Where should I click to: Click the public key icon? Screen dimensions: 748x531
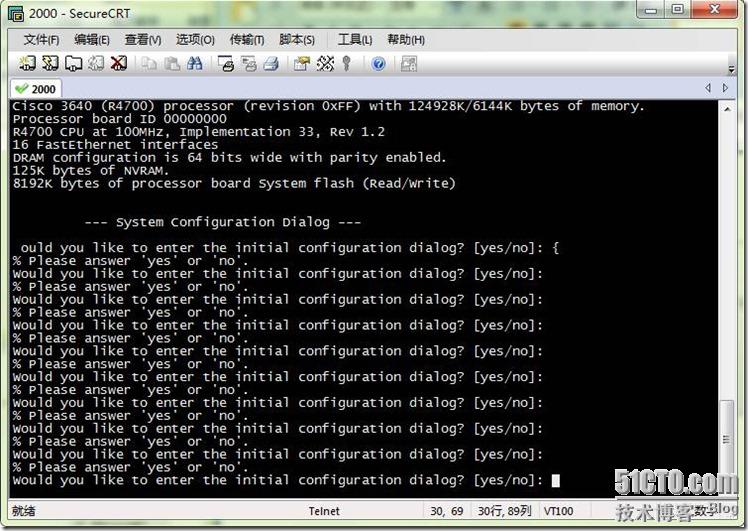pos(347,63)
